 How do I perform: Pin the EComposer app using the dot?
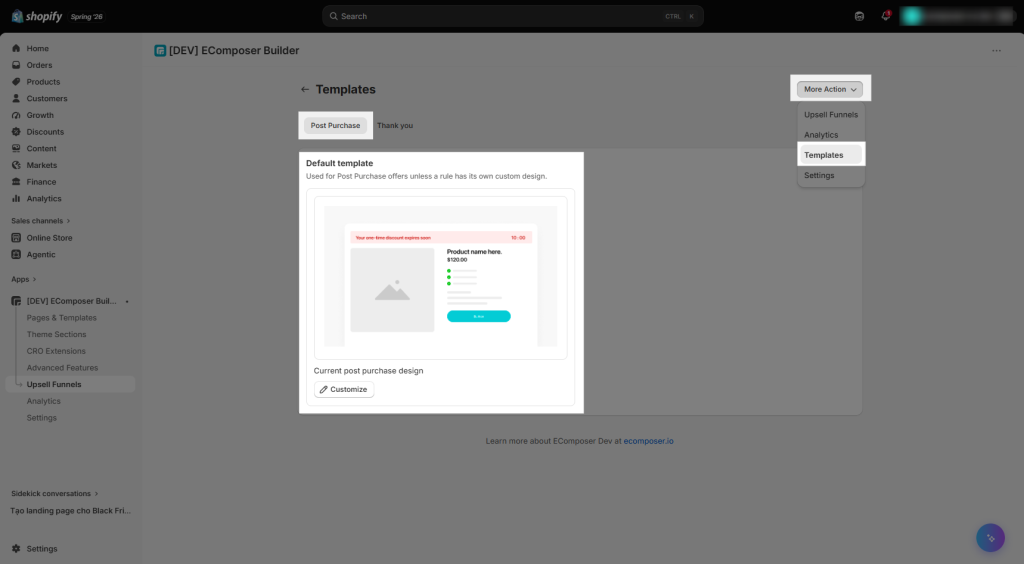tap(127, 302)
